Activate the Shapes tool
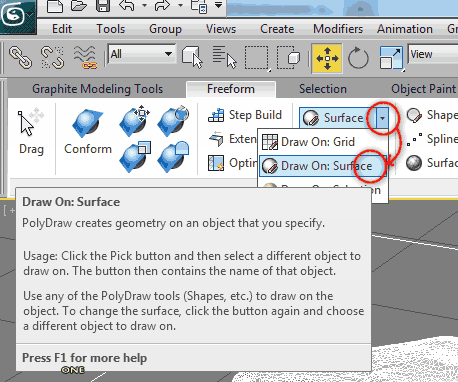This screenshot has width=458, height=382. pos(432,115)
